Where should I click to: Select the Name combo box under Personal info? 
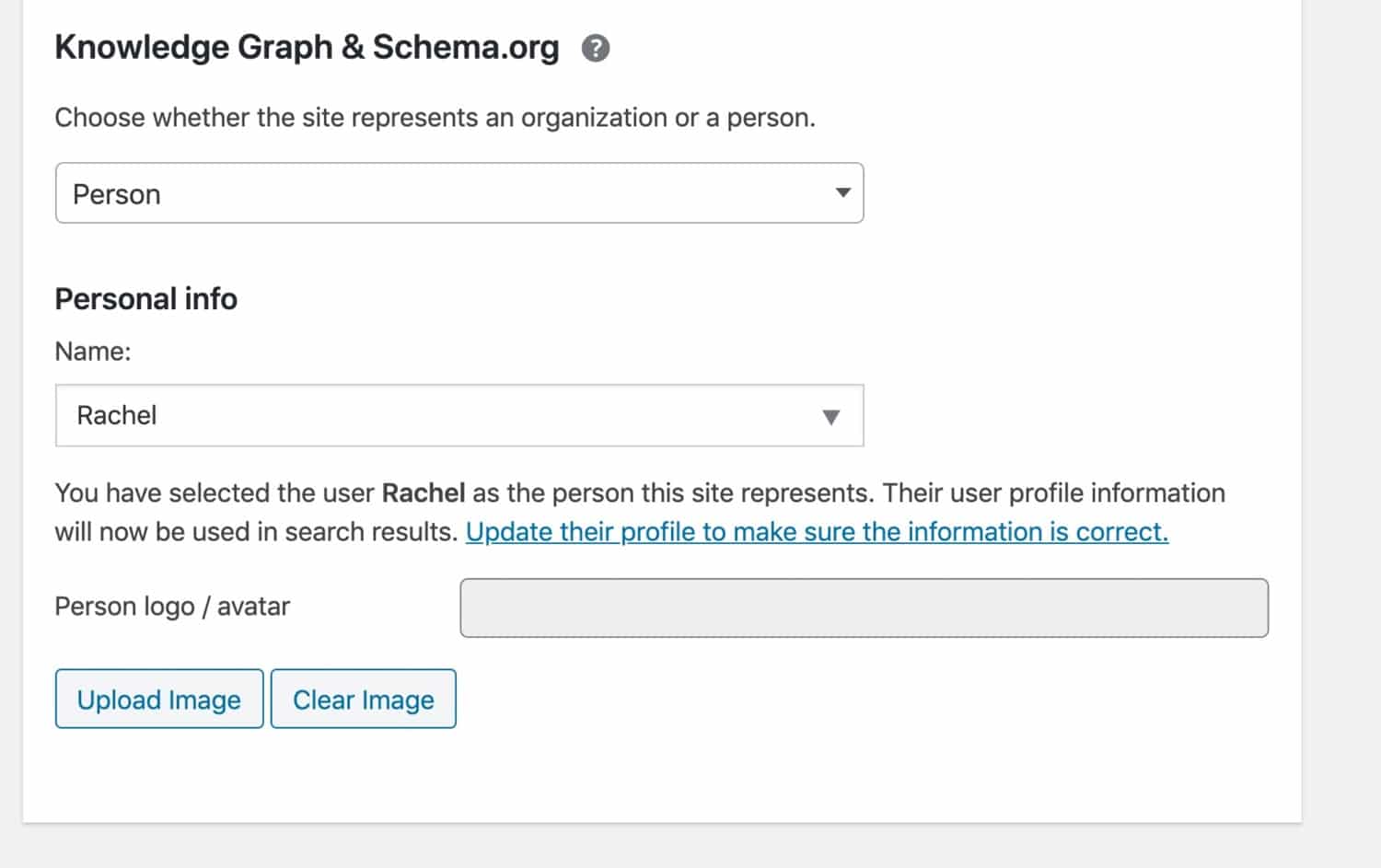pyautogui.click(x=459, y=416)
